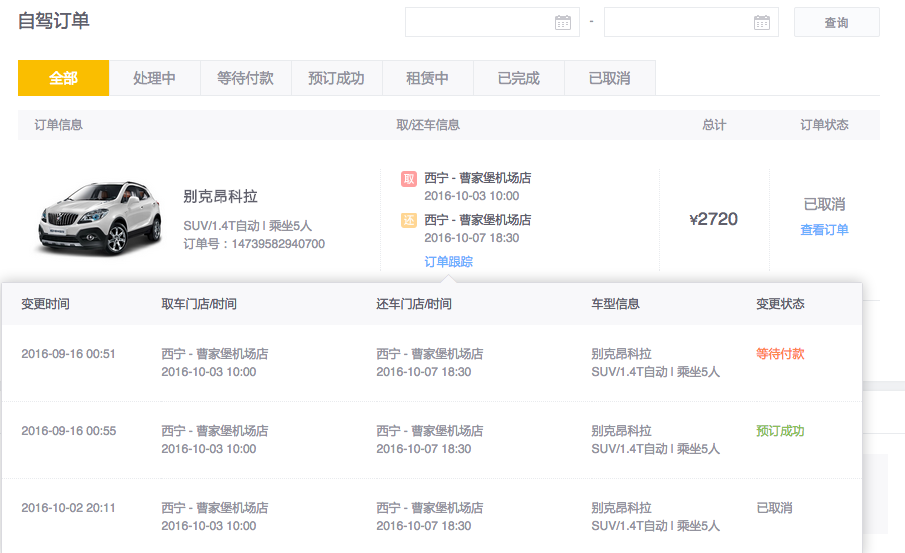Click the 查看订单 link

tap(824, 230)
